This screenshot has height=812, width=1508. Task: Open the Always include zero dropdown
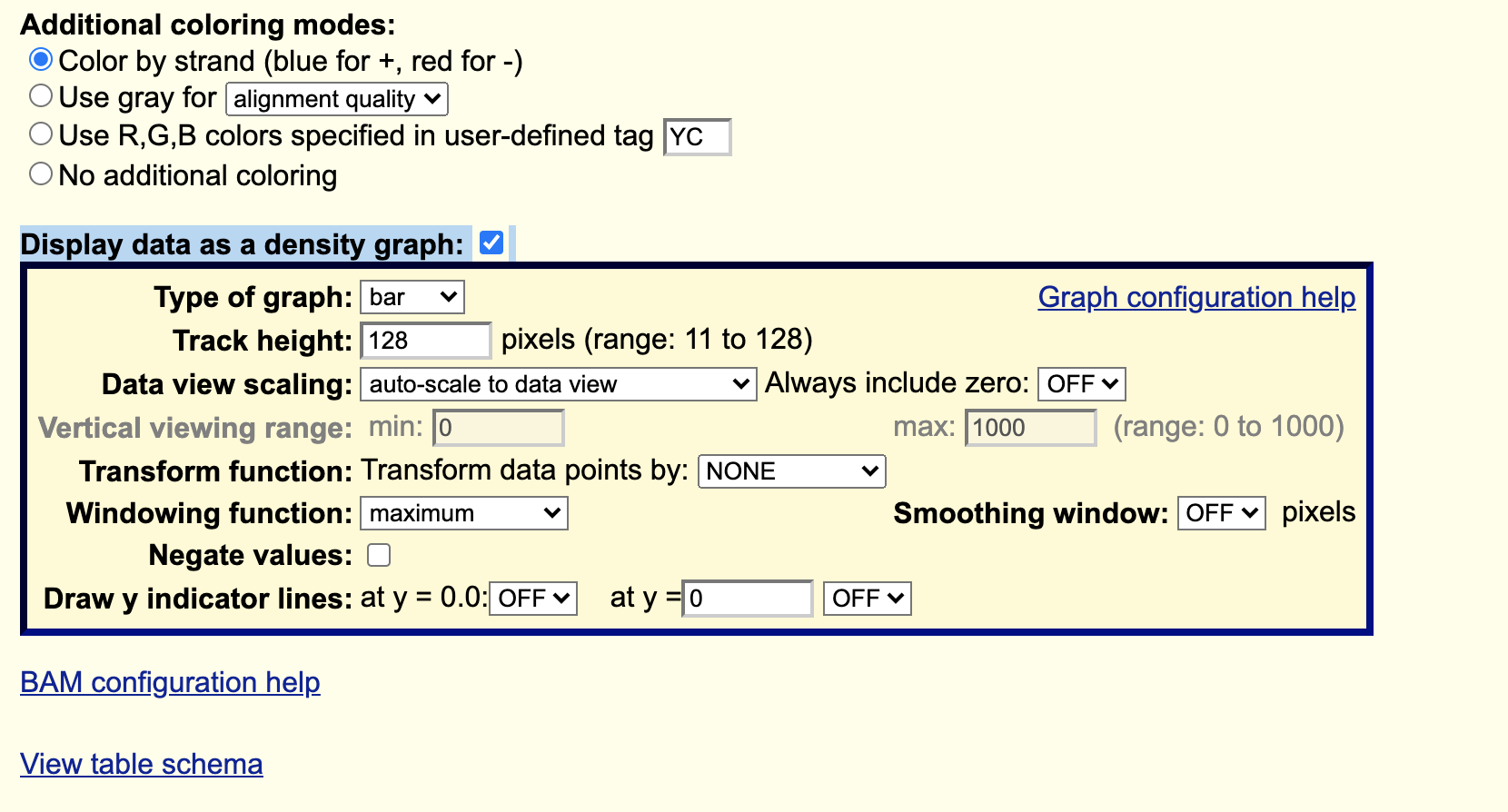[1081, 384]
